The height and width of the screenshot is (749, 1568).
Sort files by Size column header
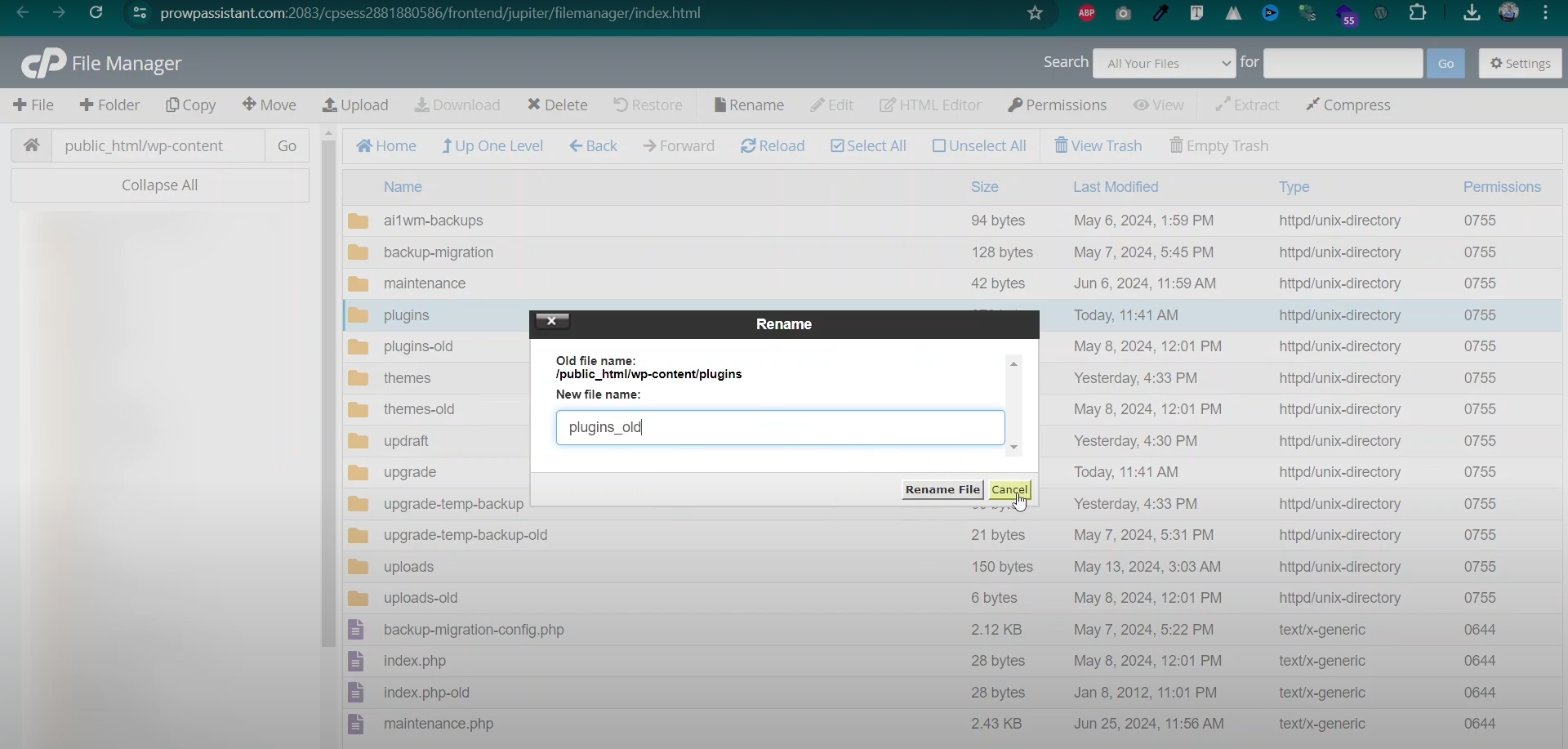[984, 187]
